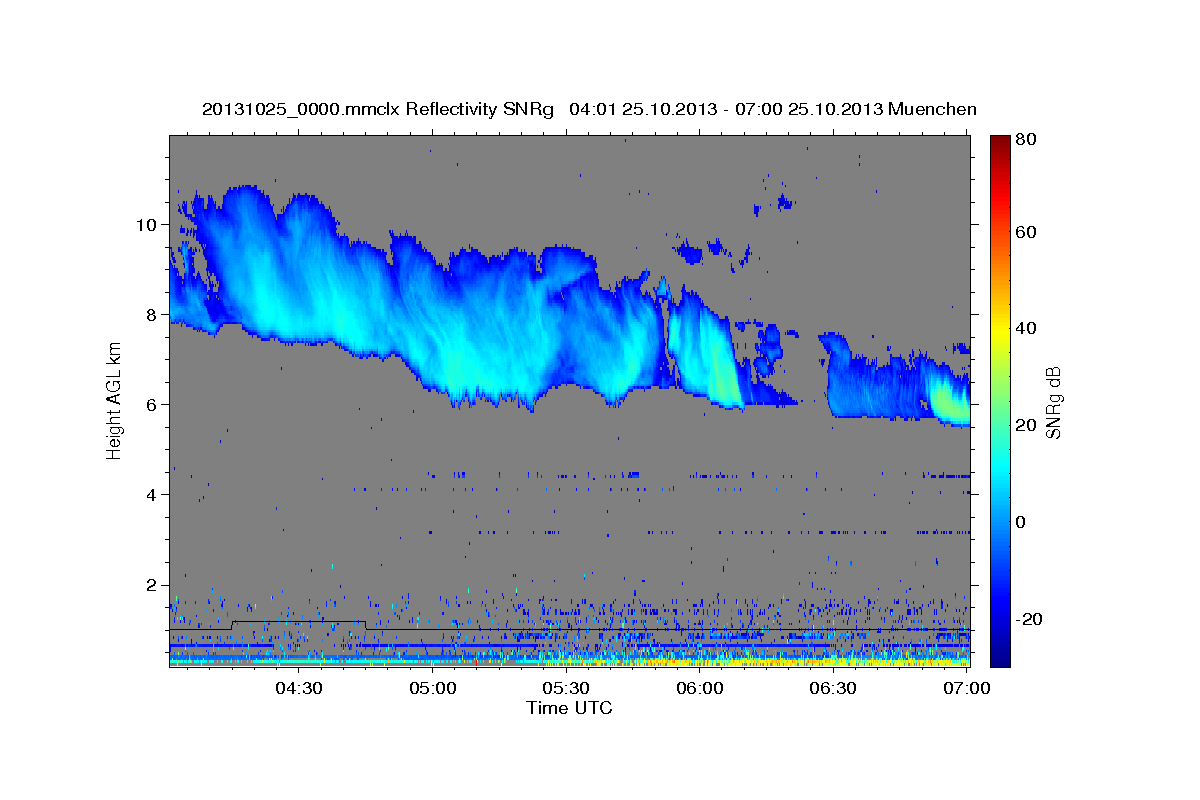Click the dark red top of the colorbar
This screenshot has width=1200, height=800.
point(999,142)
